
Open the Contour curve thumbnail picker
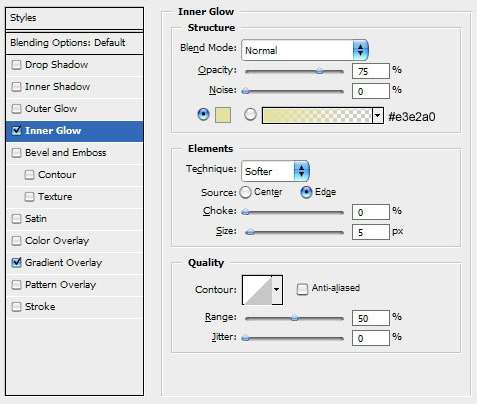[257, 290]
